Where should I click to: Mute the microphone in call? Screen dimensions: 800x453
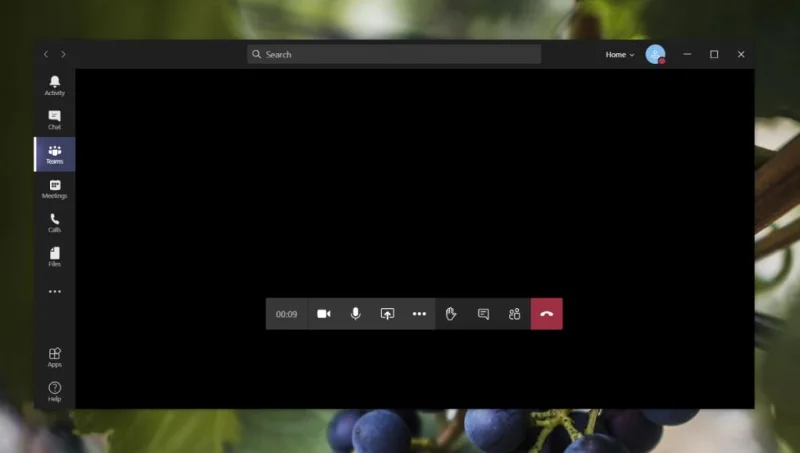pos(356,314)
